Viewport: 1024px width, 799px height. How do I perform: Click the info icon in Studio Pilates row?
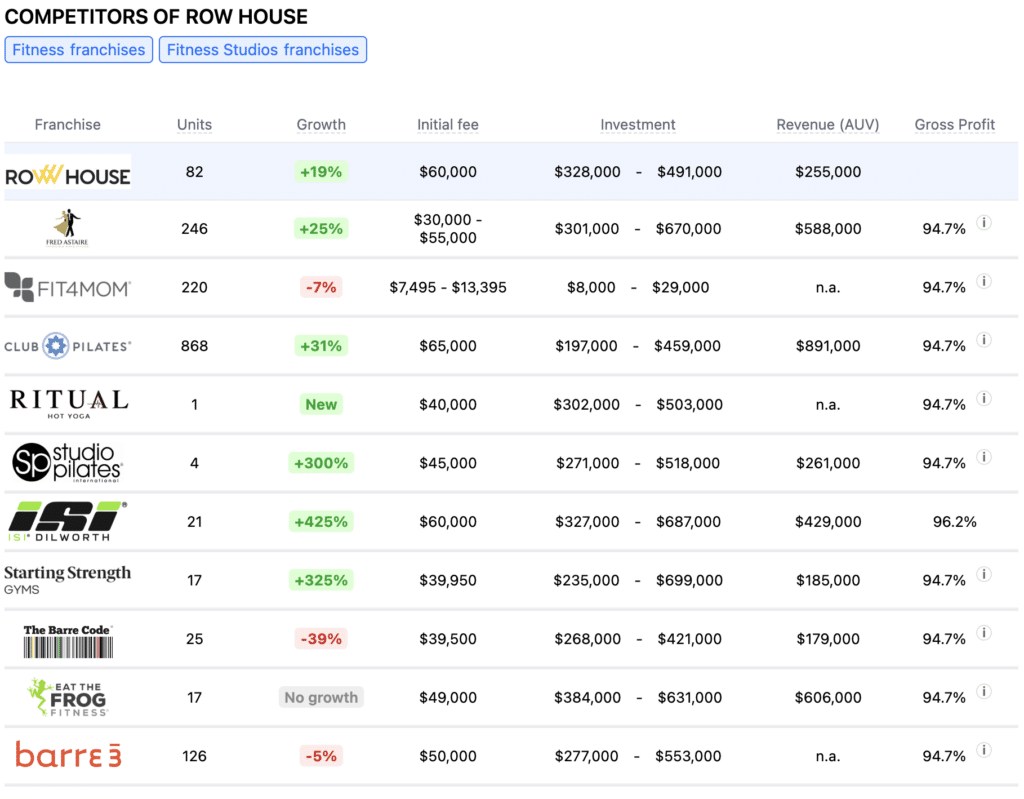984,457
